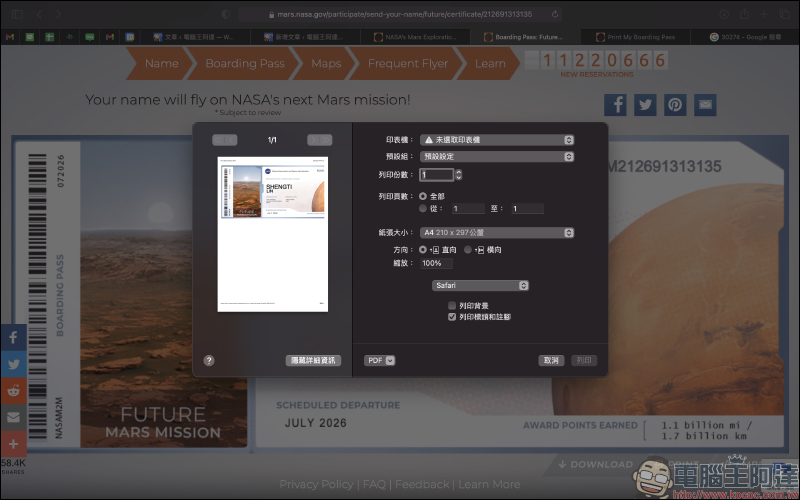Choose 橫向 landscape orientation
Image resolution: width=800 pixels, height=500 pixels.
[x=468, y=249]
